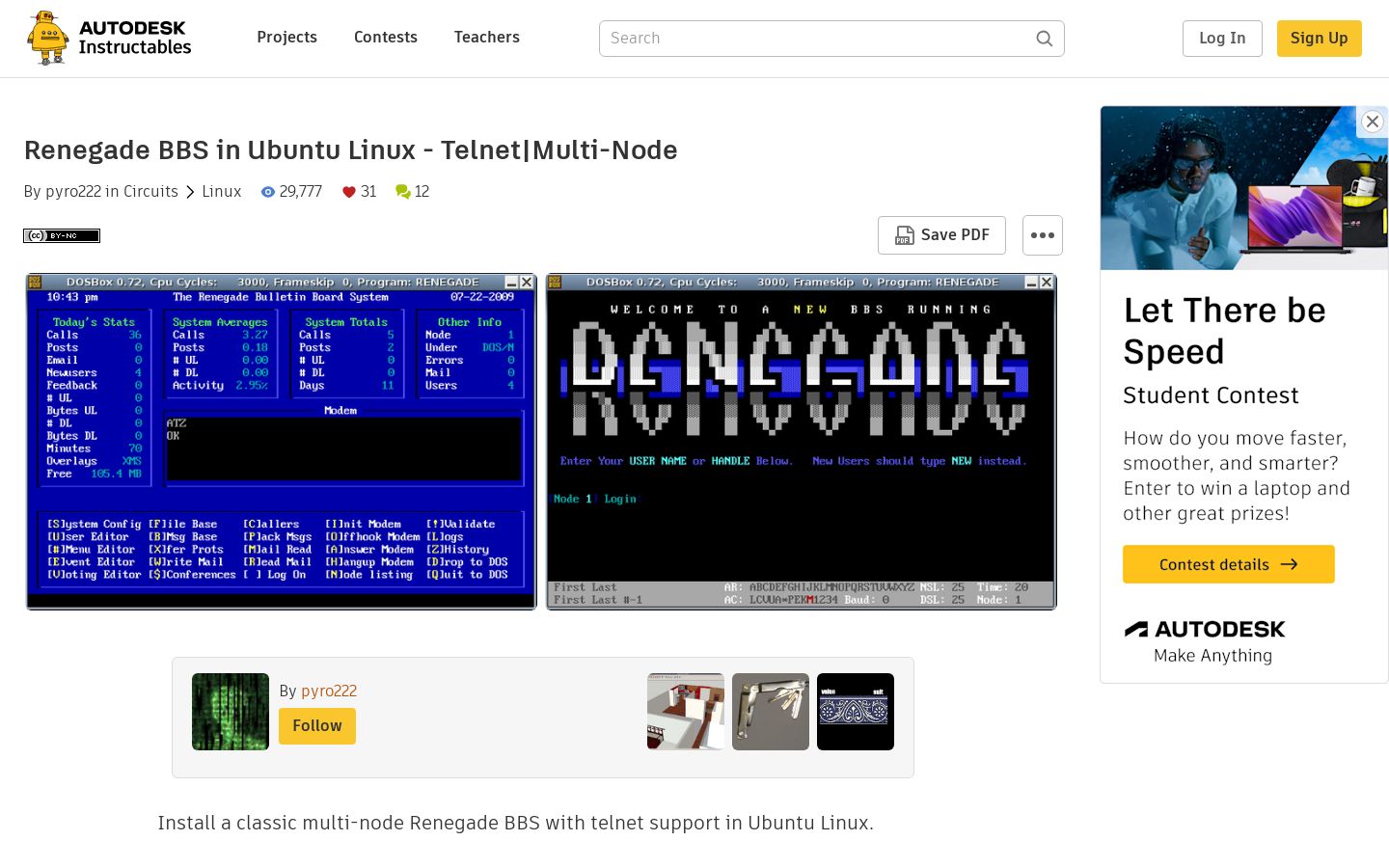Open the black bandana pattern project thumbnail

856,712
